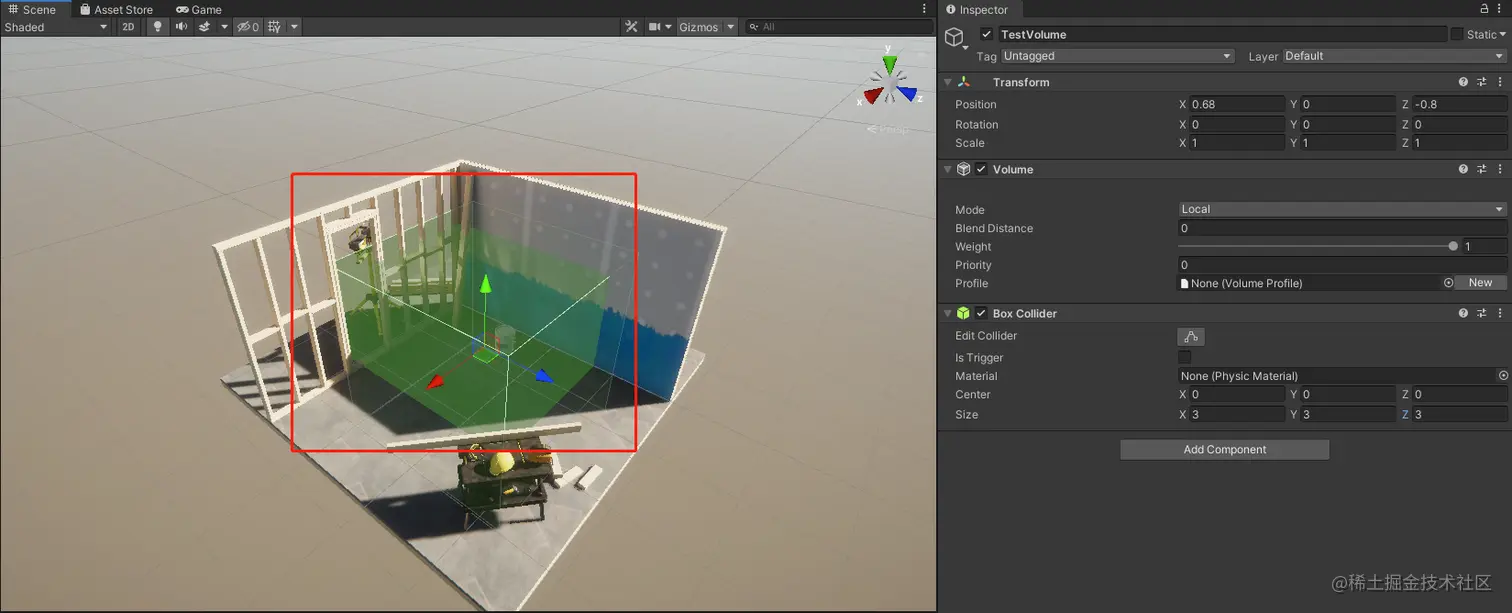Click the collider Size Z field
The width and height of the screenshot is (1512, 613).
1459,414
